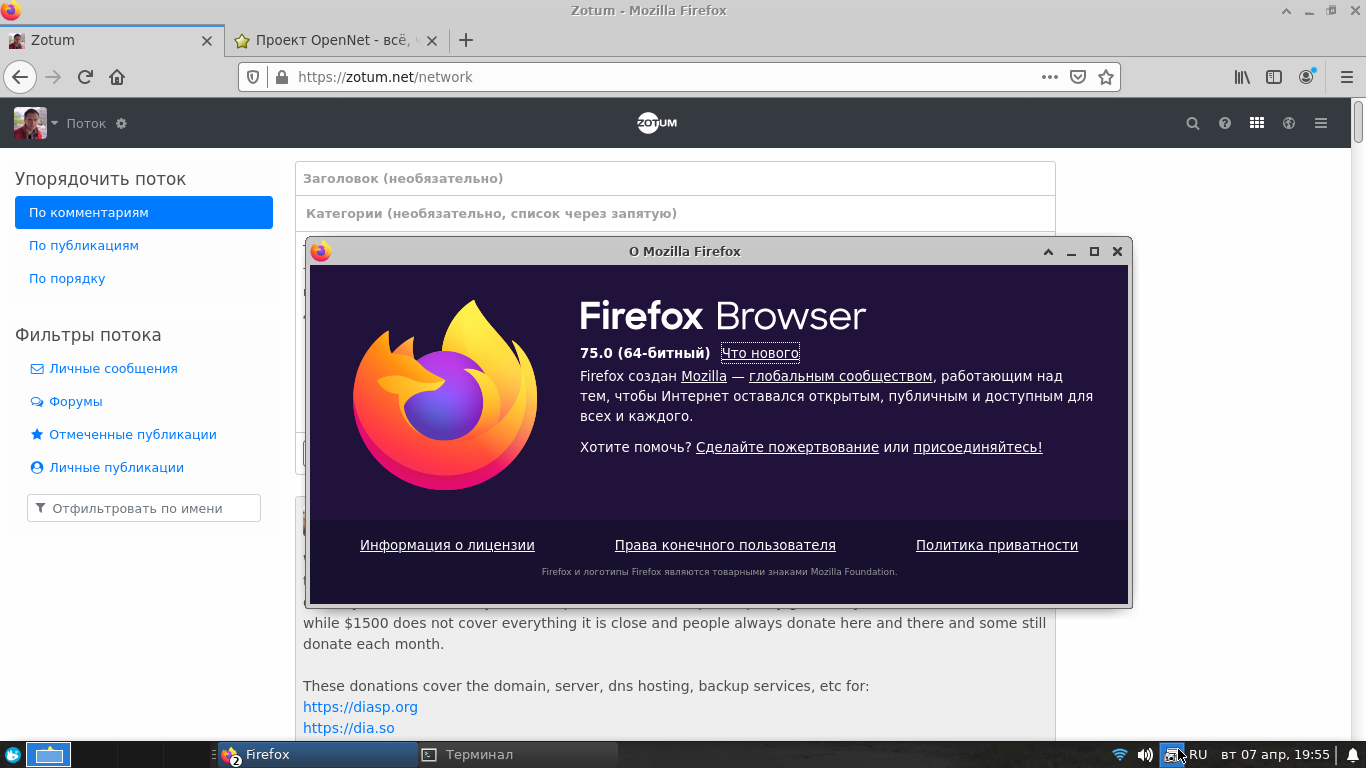The width and height of the screenshot is (1366, 768).
Task: Toggle the Firefox sidebar view
Action: pyautogui.click(x=1274, y=77)
